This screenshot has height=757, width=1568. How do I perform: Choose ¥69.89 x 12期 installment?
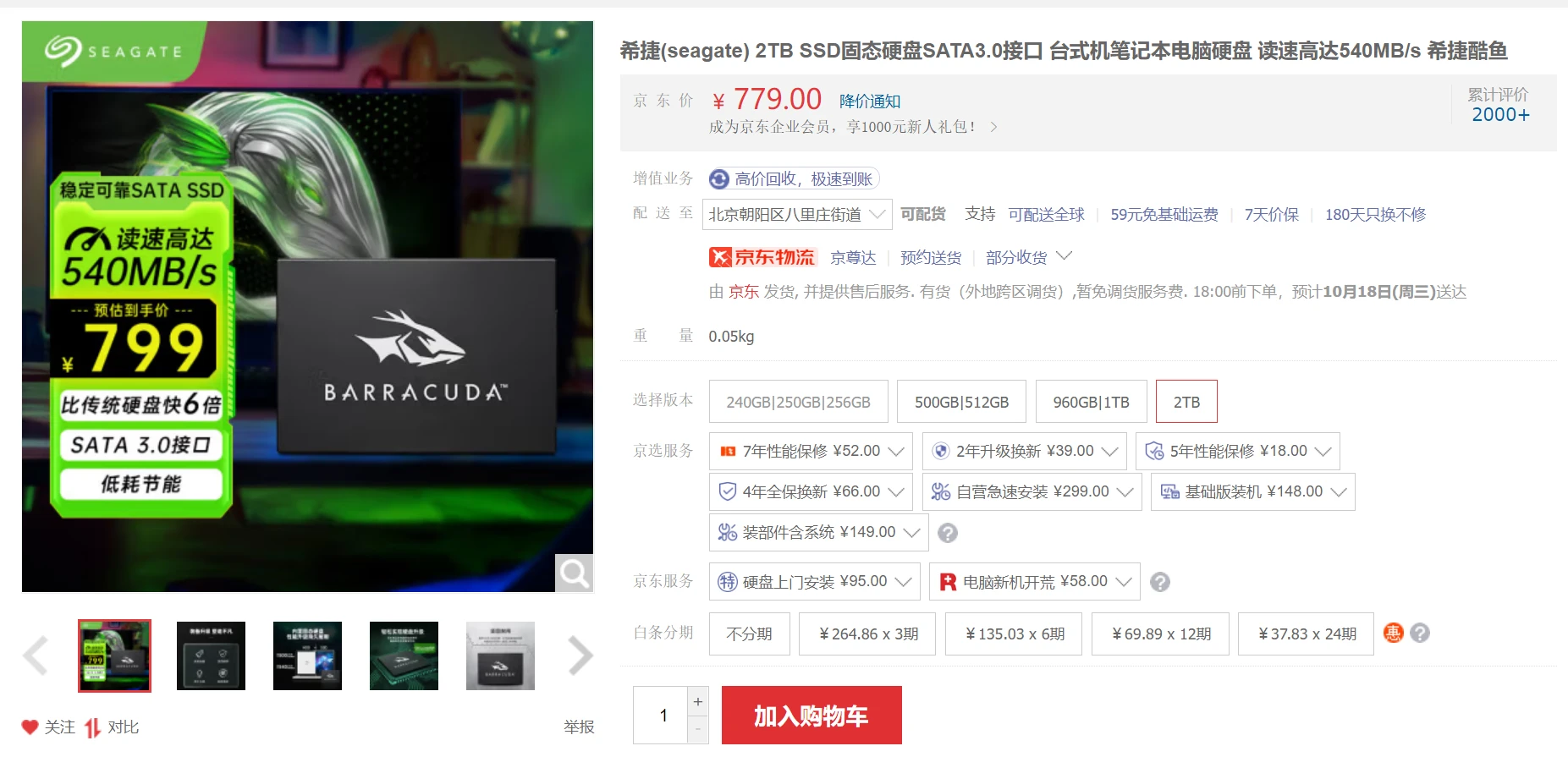pos(1160,634)
